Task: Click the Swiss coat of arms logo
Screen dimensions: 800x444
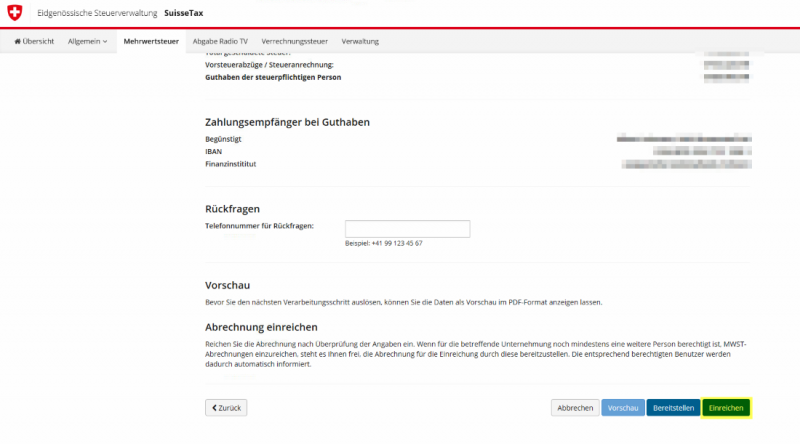Action: point(15,13)
